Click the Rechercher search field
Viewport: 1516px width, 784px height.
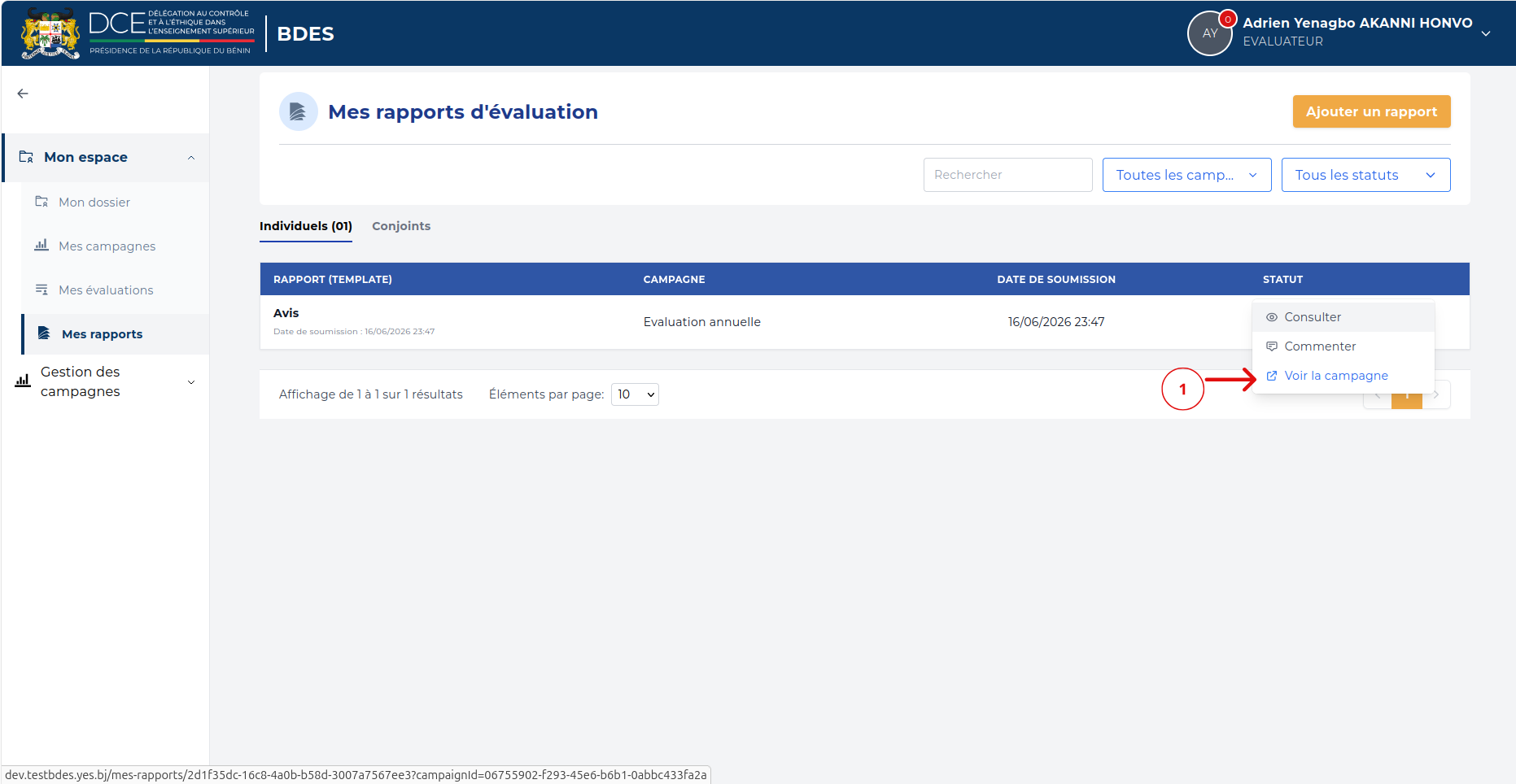coord(1007,175)
